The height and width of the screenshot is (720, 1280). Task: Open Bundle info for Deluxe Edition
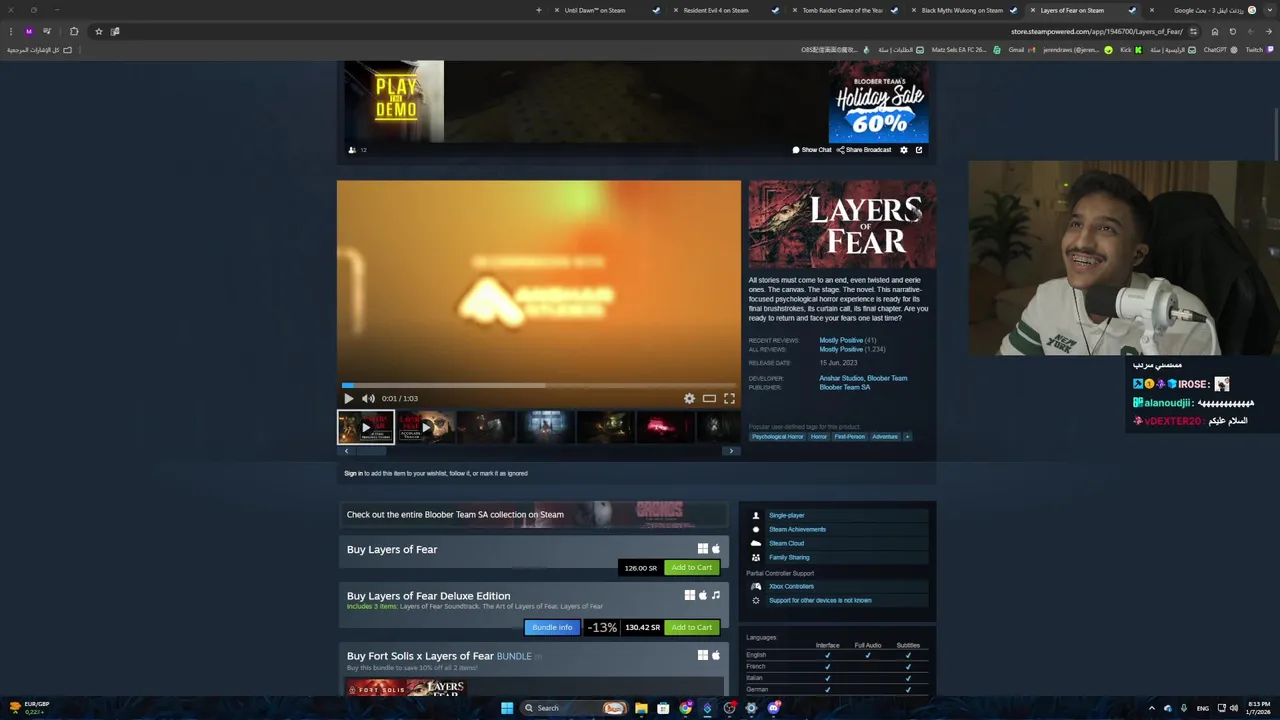(552, 627)
